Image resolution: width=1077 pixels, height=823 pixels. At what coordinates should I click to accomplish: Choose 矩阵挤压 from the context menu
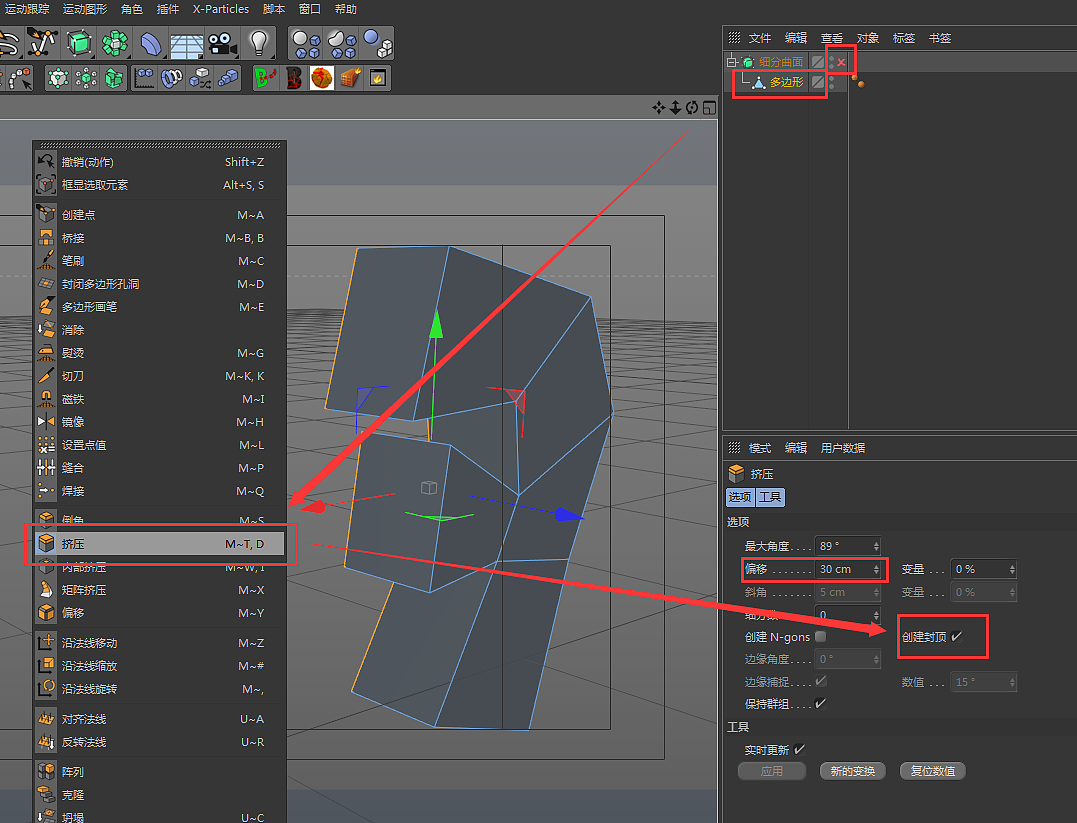click(x=159, y=589)
